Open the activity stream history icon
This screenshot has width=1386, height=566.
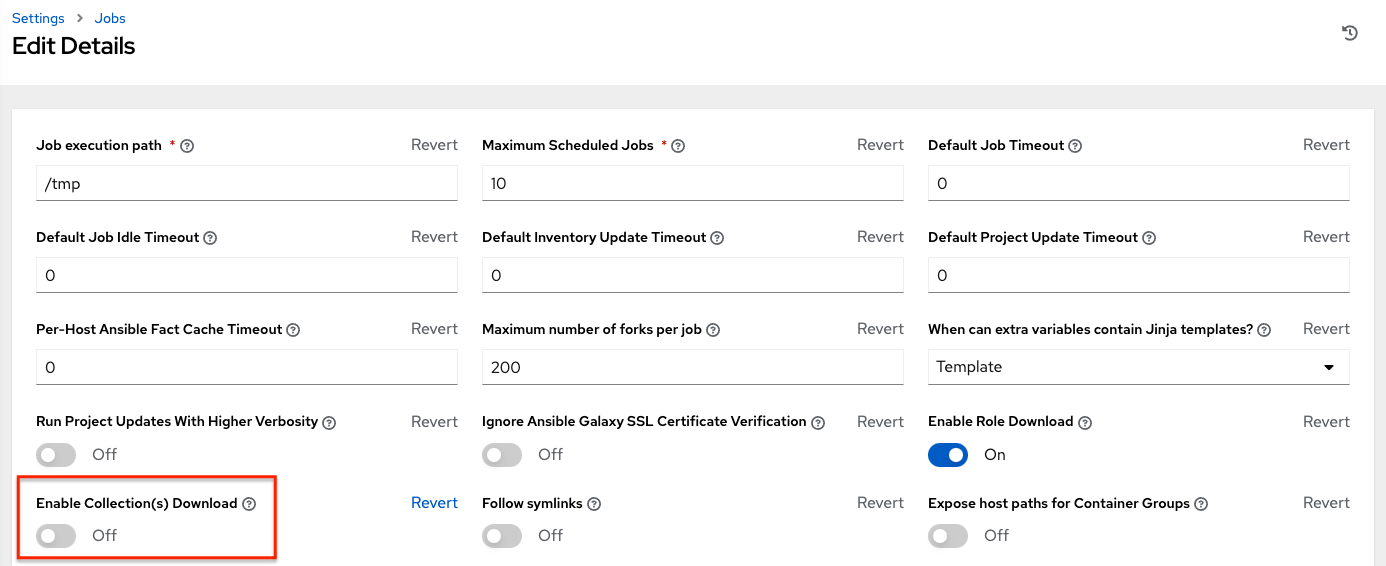point(1349,33)
